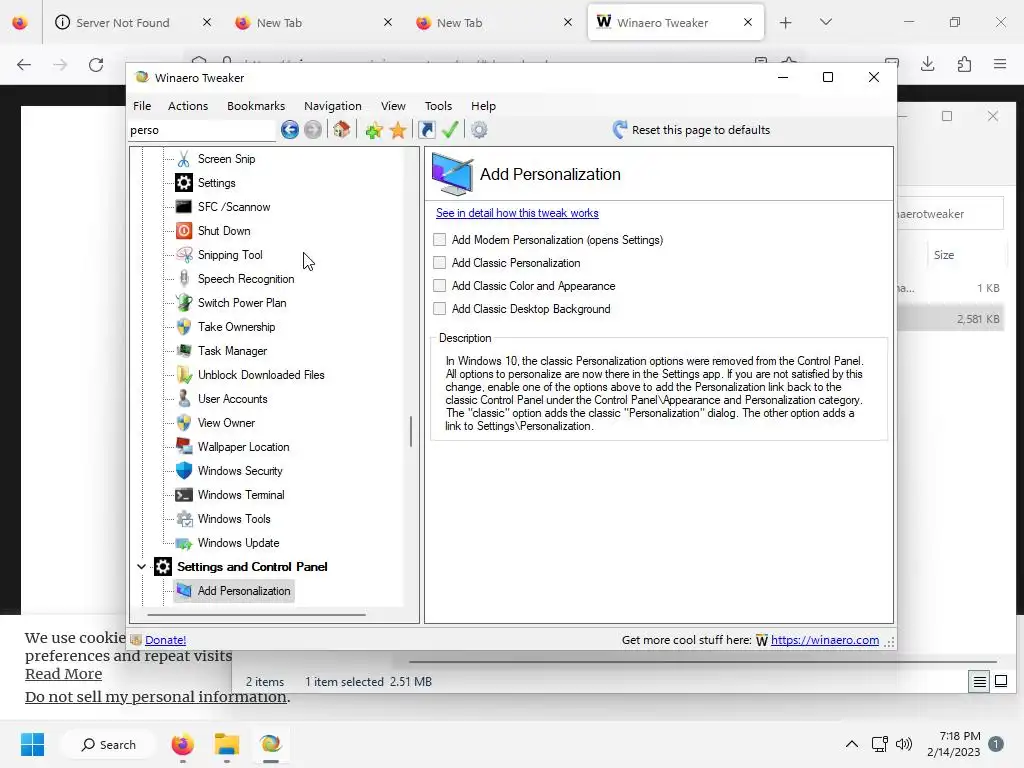1024x768 pixels.
Task: Switch to the Server Not Found tab
Action: click(122, 23)
